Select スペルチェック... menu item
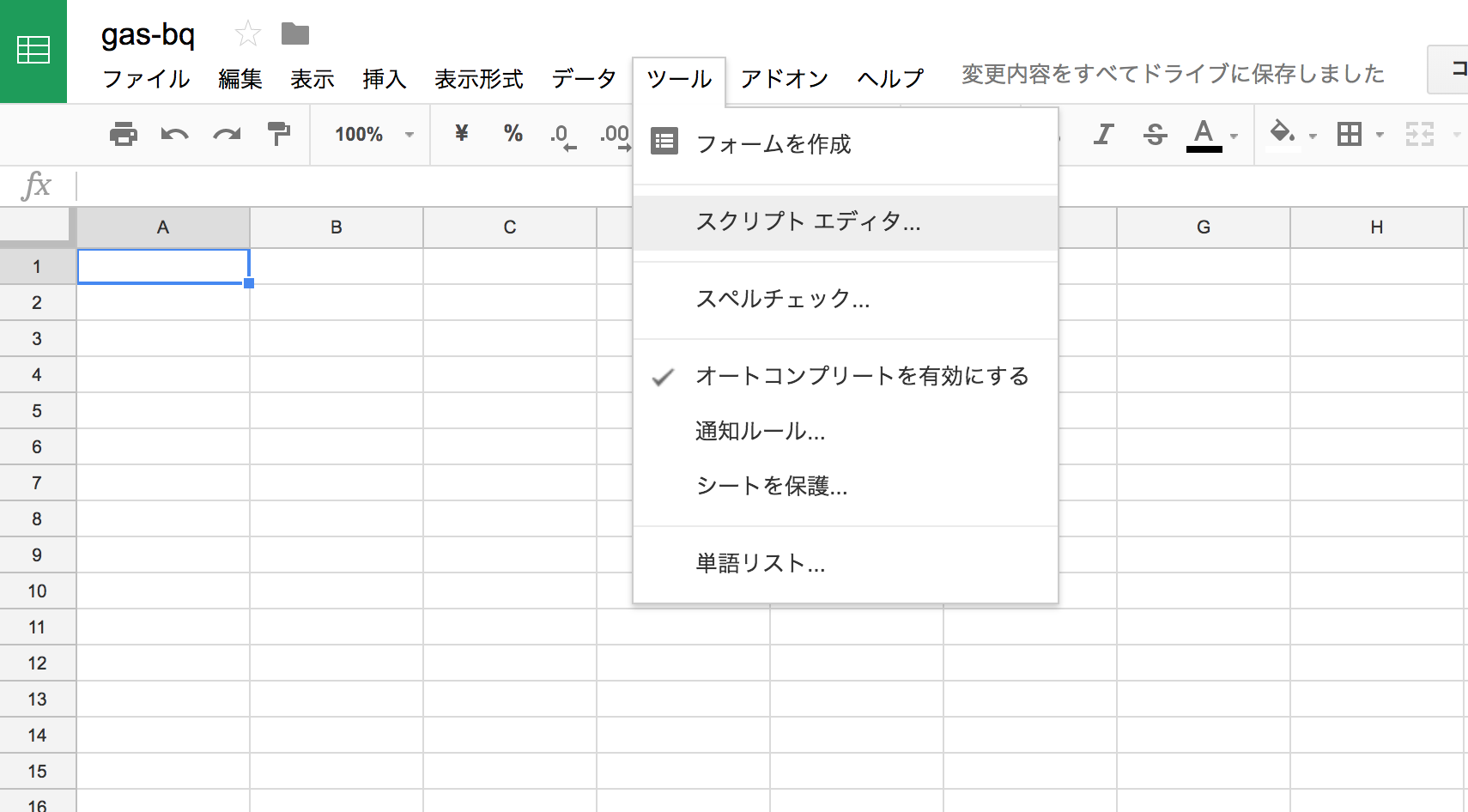This screenshot has height=812, width=1468. pos(846,299)
